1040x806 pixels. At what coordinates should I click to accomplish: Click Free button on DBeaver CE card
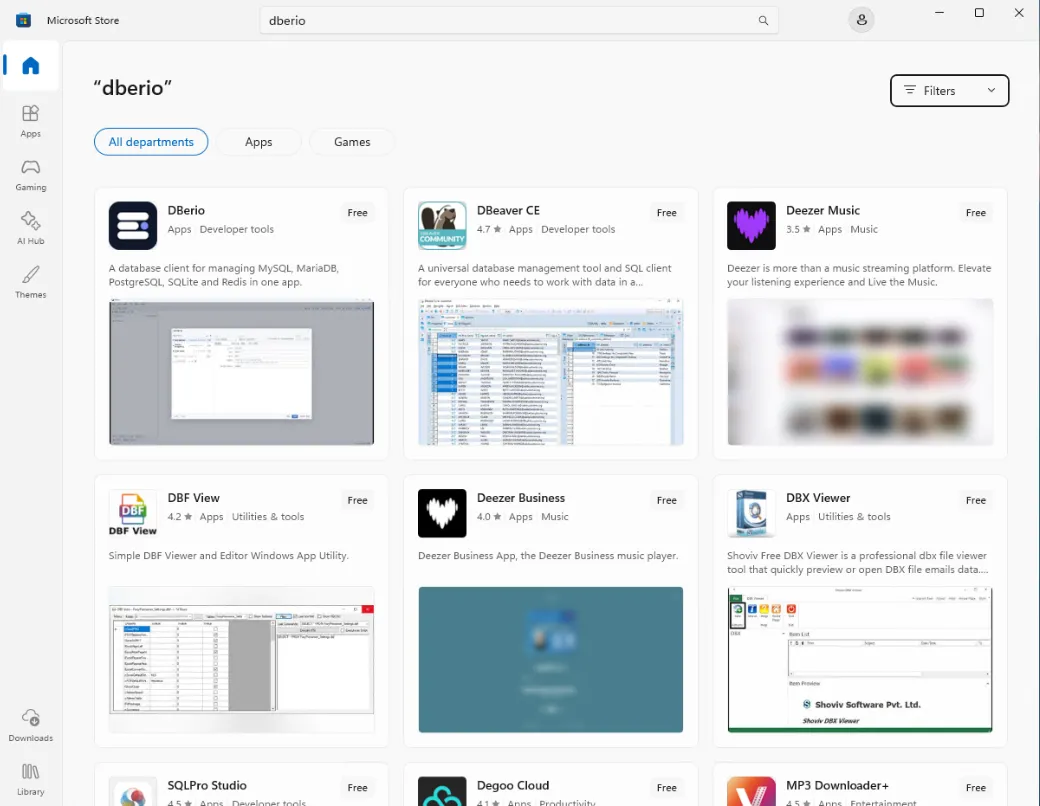tap(667, 212)
